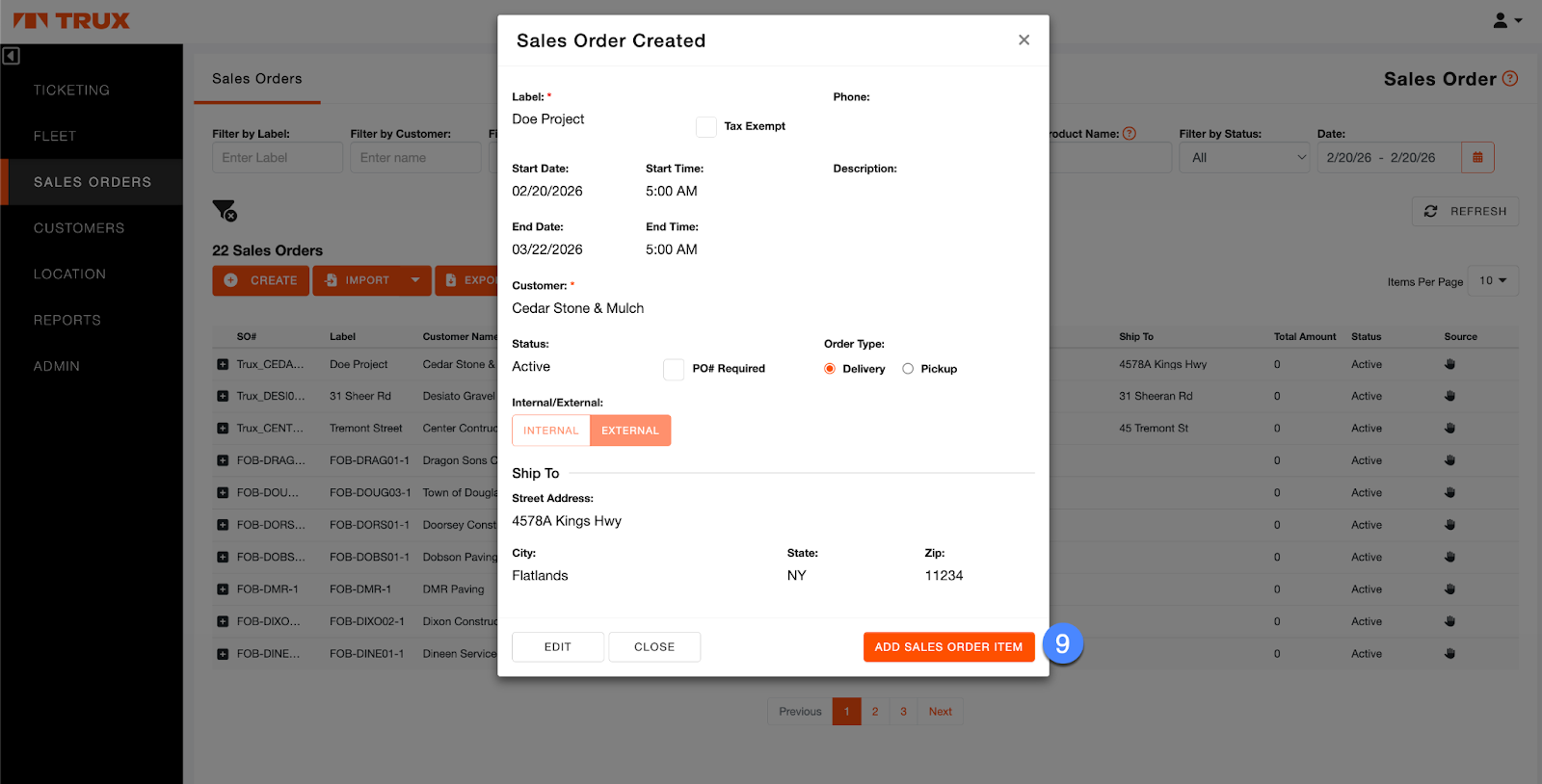The height and width of the screenshot is (784, 1542).
Task: Collapse the sidebar with the arrow icon
Action: click(11, 56)
